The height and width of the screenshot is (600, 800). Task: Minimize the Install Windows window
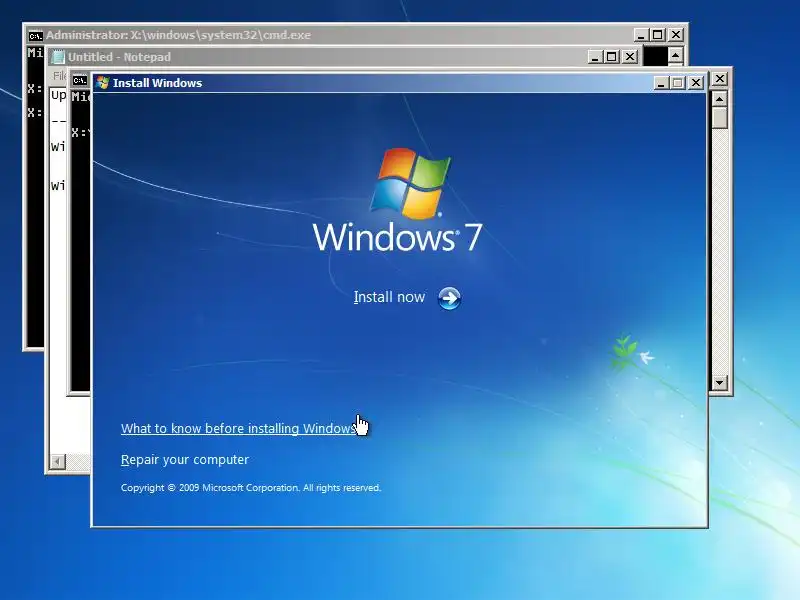point(661,83)
